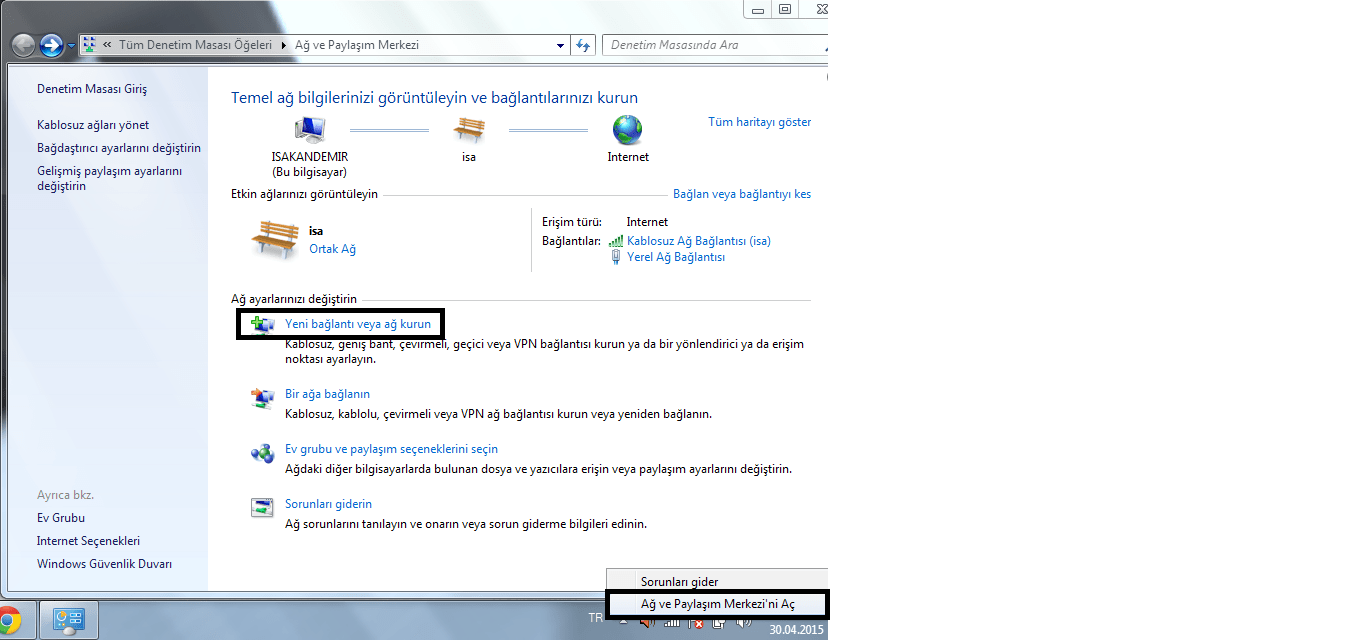
Task: Click the Ortak Ağ network type link
Action: tap(332, 249)
